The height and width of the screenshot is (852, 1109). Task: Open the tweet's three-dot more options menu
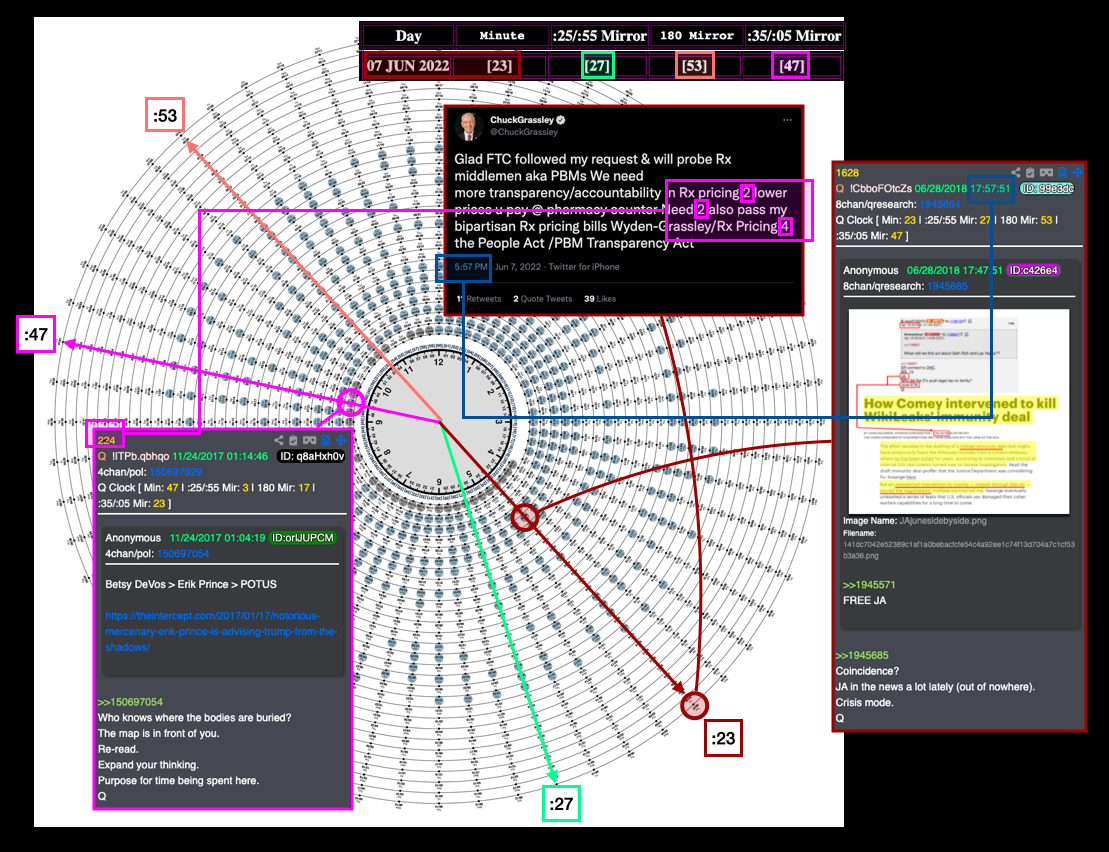click(787, 120)
